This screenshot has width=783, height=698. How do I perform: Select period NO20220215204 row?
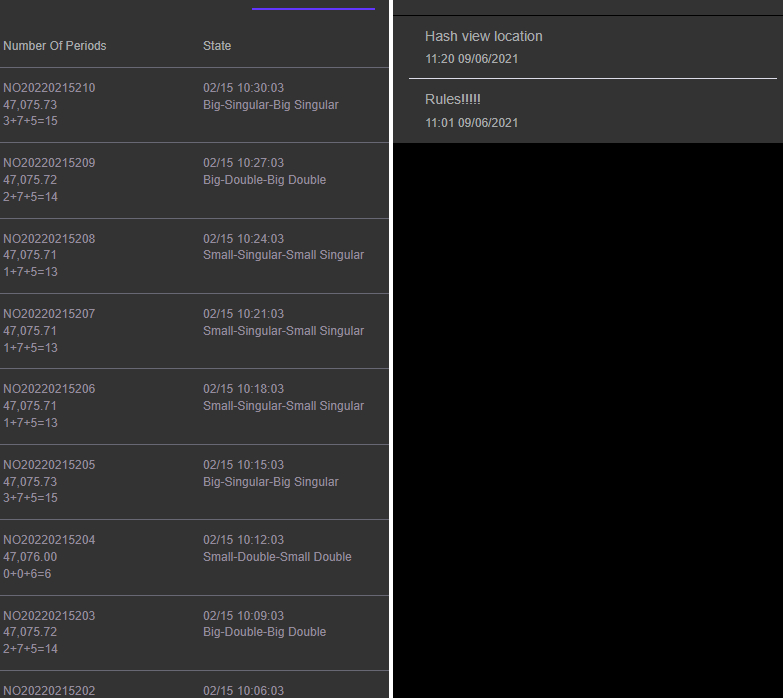point(194,557)
